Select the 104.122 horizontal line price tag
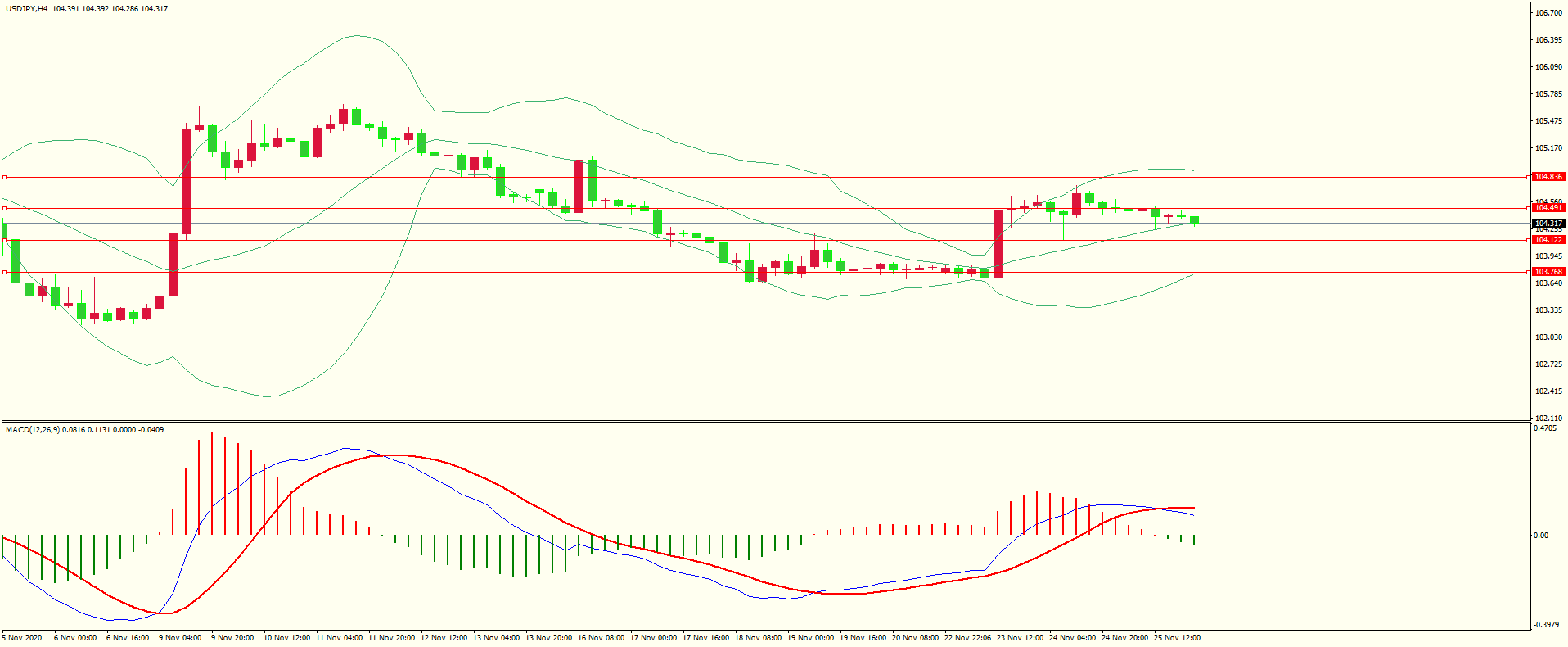Screen dimensions: 1568x647 point(1548,240)
